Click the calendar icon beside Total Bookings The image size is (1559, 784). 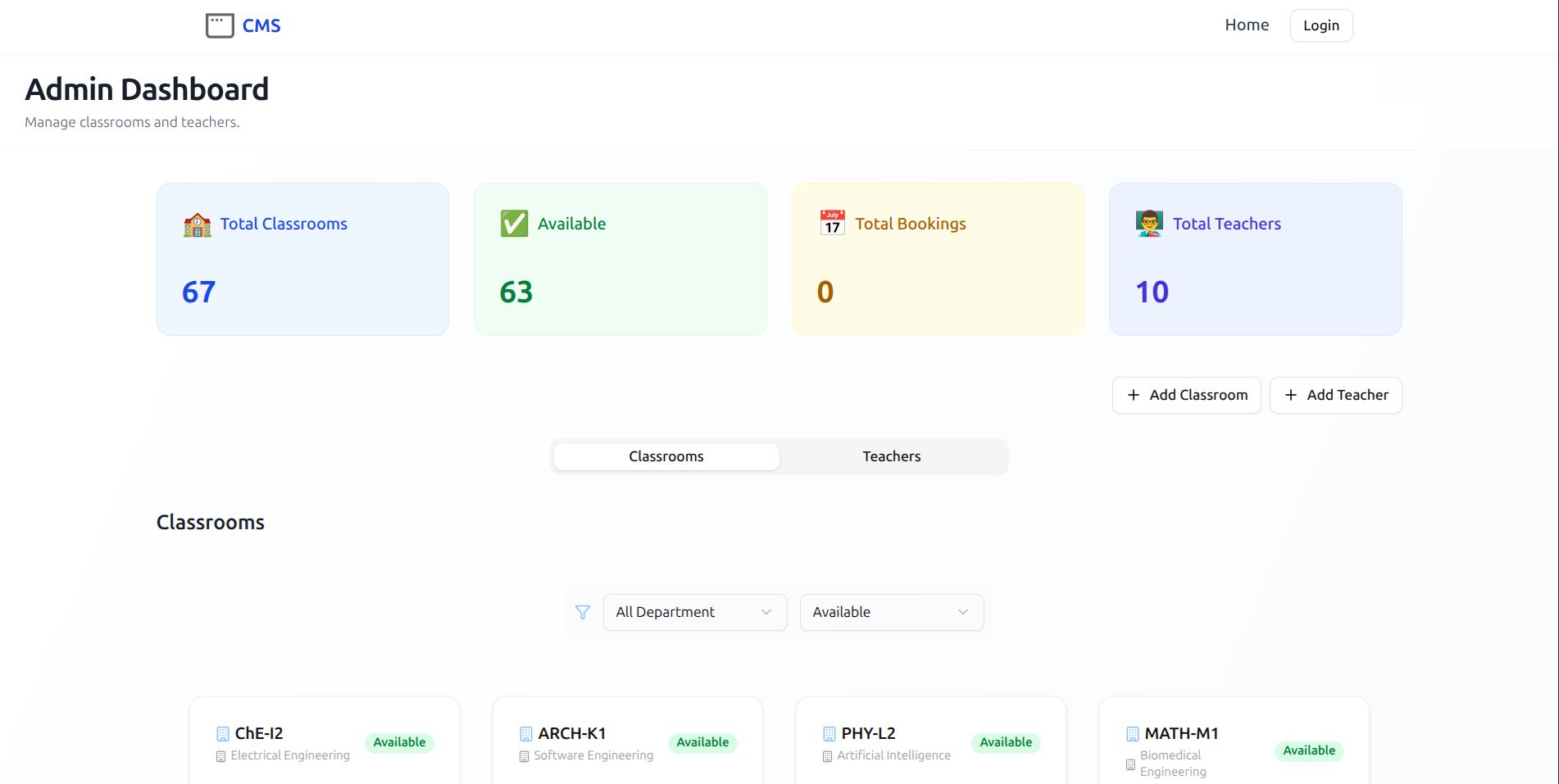832,223
